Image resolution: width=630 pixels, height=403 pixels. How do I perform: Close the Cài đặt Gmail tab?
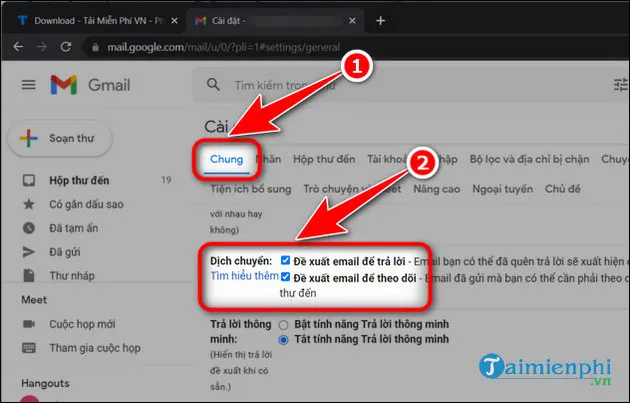[x=352, y=20]
